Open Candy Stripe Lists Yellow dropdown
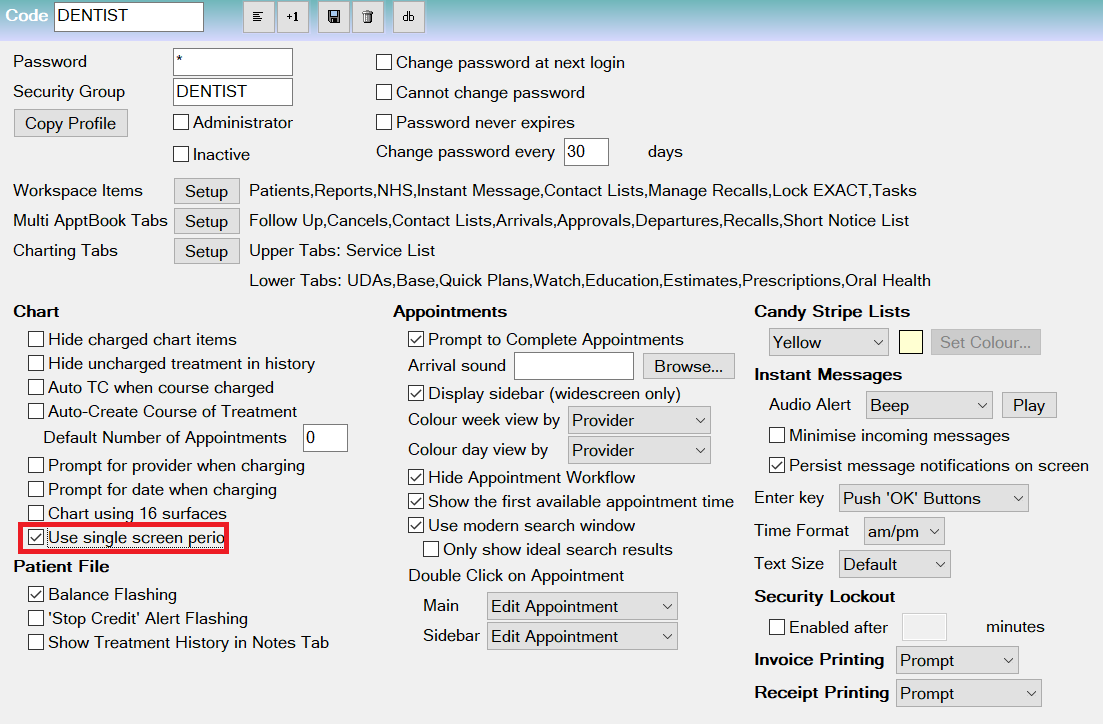This screenshot has width=1103, height=724. (x=829, y=343)
